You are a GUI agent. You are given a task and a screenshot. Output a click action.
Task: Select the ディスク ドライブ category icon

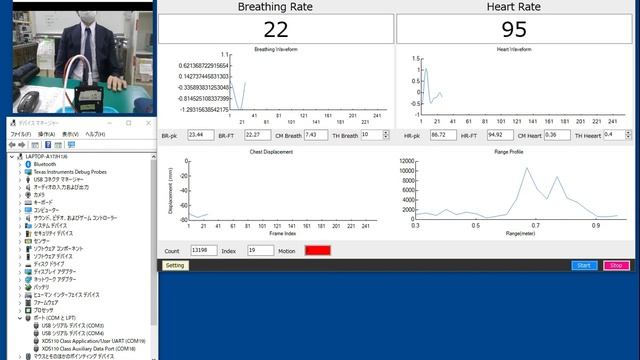click(x=28, y=264)
